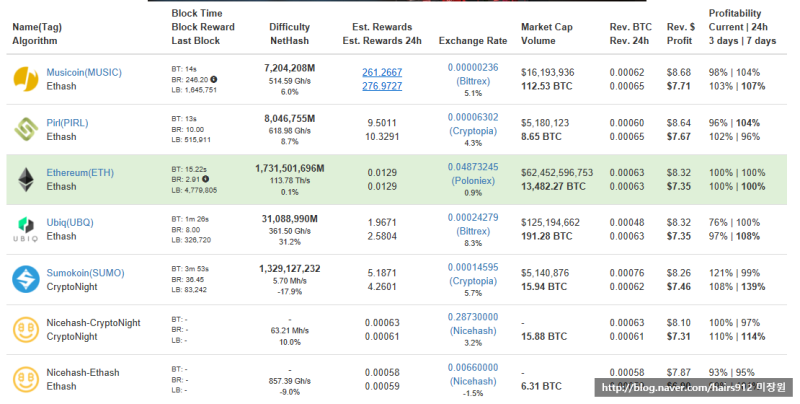The height and width of the screenshot is (404, 800).
Task: Click the info icon next to Ethereum block reward
Action: [x=205, y=179]
